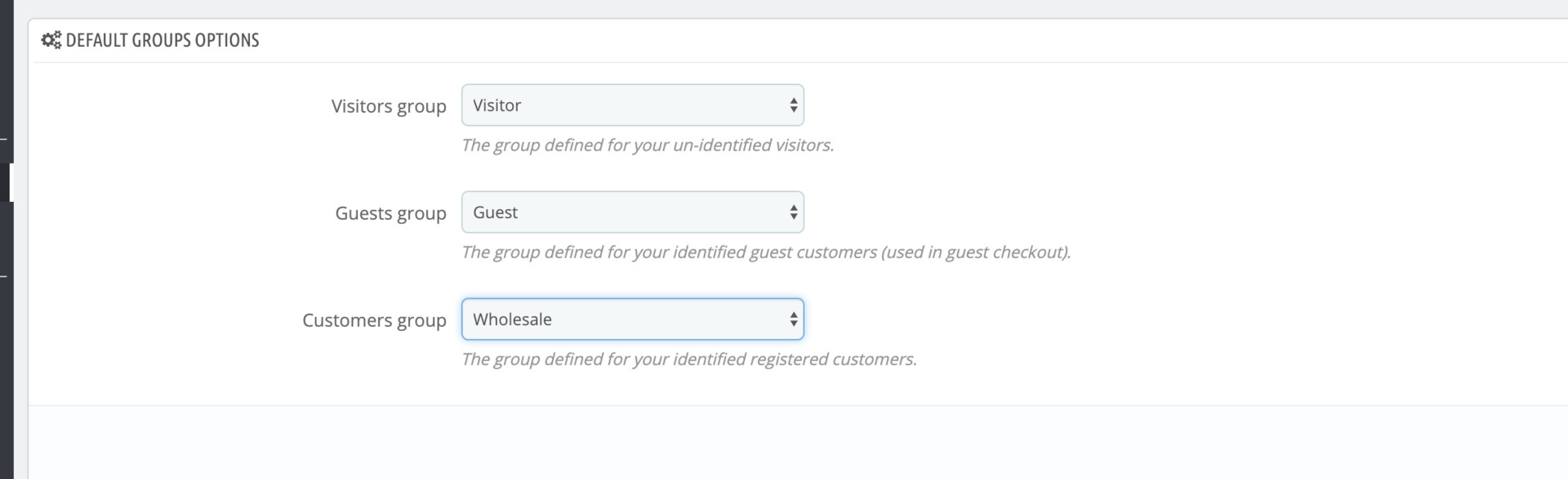Click the selected value Visitor text
The height and width of the screenshot is (479, 1568).
[497, 105]
